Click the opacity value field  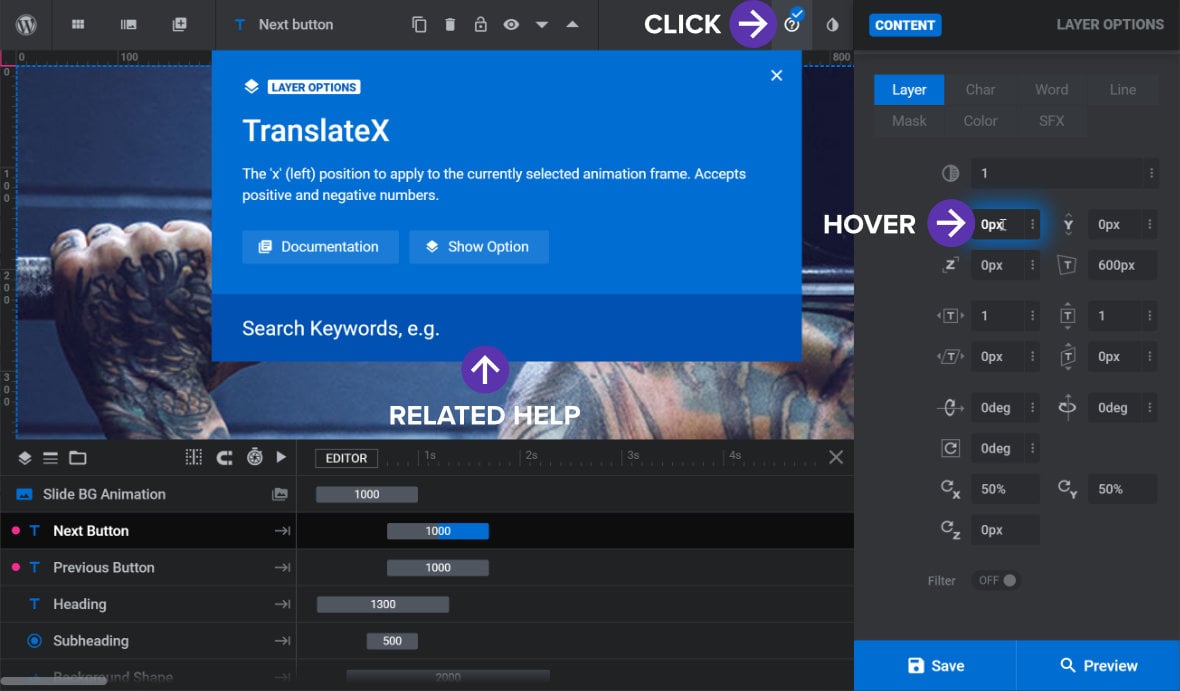click(1057, 173)
